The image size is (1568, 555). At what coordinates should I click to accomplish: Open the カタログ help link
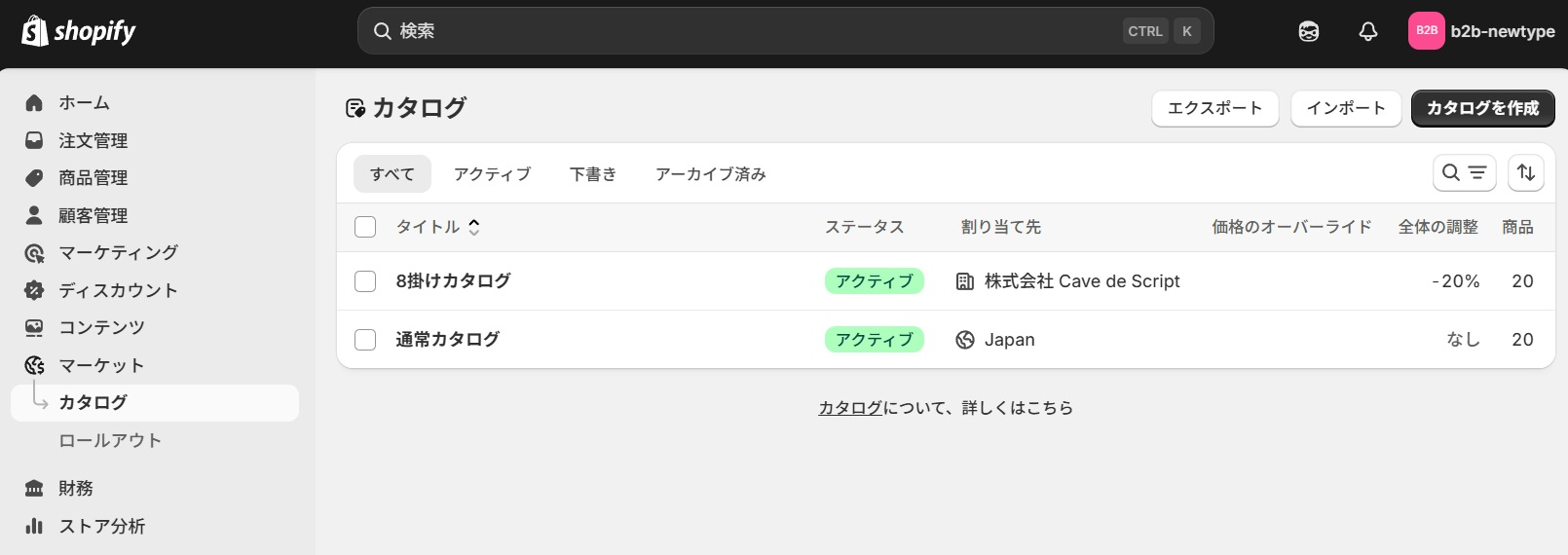pyautogui.click(x=850, y=408)
